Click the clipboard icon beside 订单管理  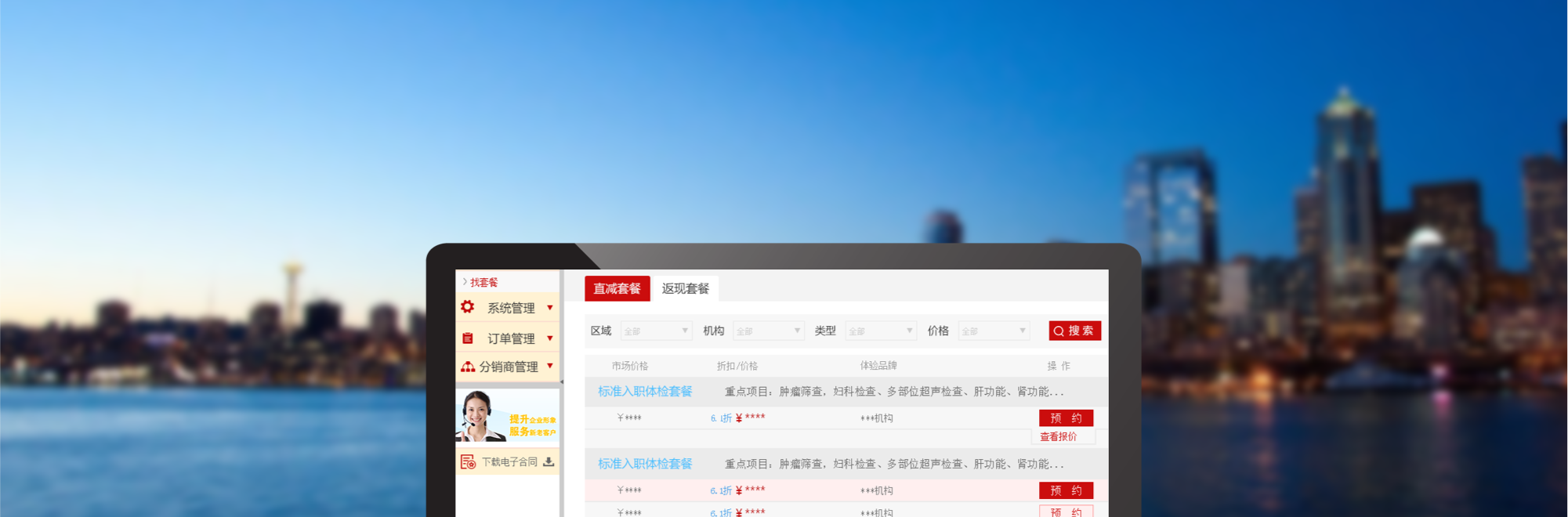click(468, 338)
